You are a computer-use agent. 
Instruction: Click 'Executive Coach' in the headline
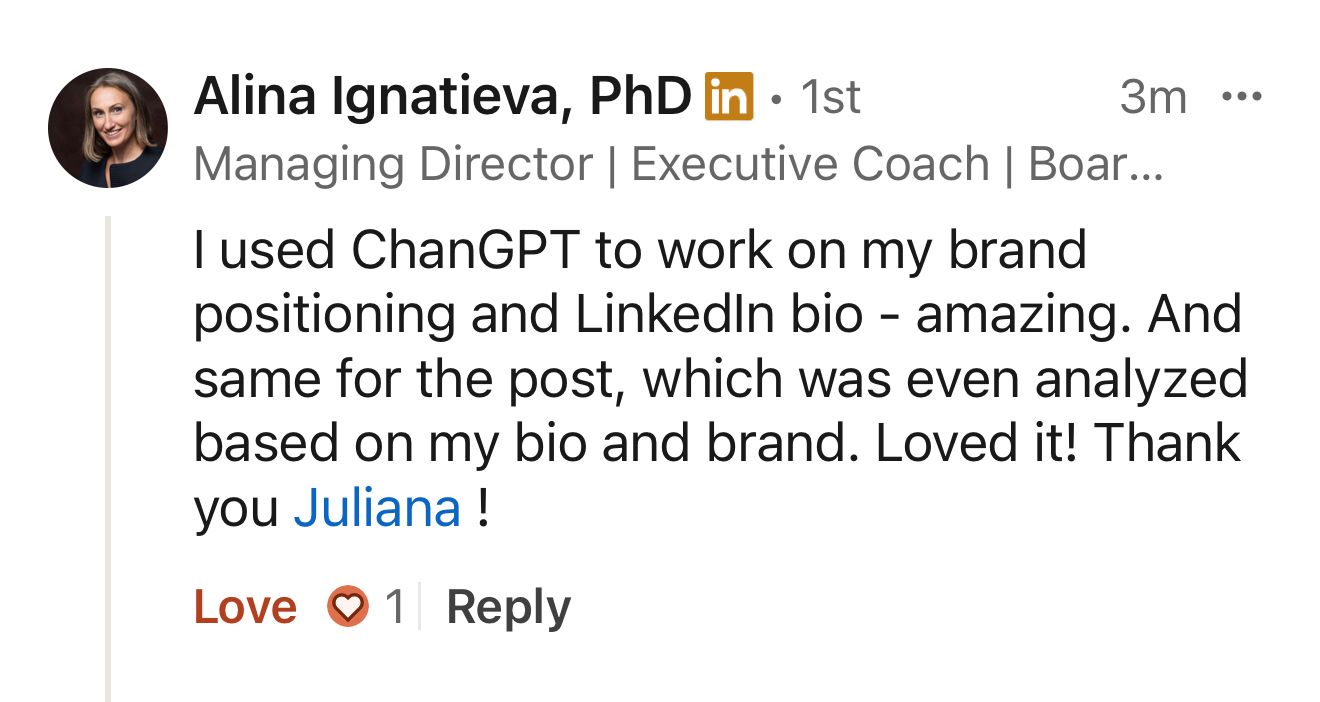pos(810,164)
